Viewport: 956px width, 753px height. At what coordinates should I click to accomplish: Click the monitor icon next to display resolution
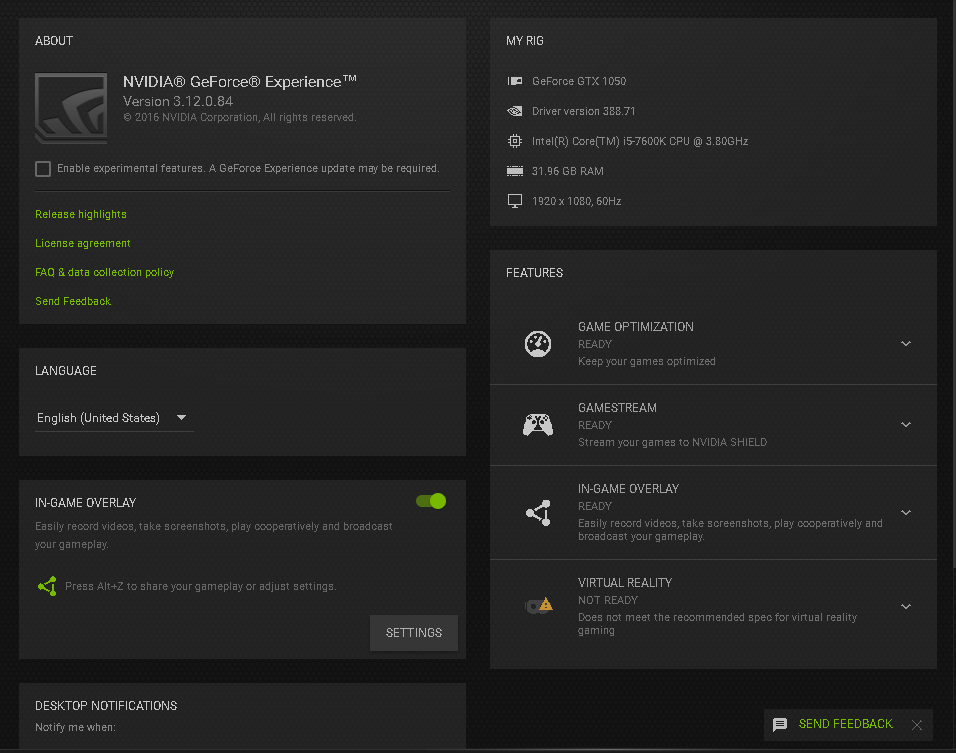point(515,201)
